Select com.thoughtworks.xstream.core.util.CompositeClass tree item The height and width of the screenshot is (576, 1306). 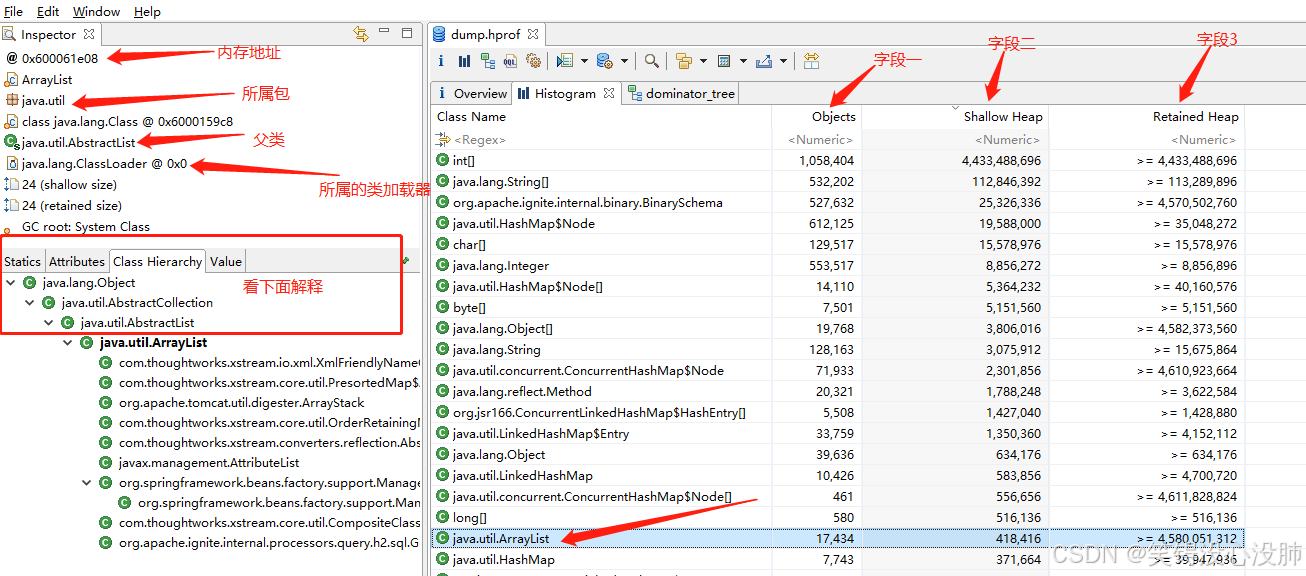269,523
